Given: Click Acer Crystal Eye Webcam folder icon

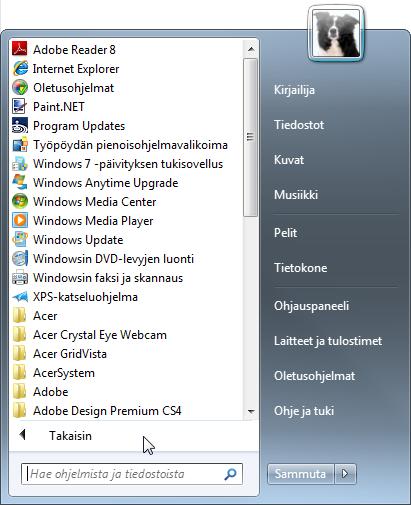Looking at the screenshot, I should pos(19,335).
